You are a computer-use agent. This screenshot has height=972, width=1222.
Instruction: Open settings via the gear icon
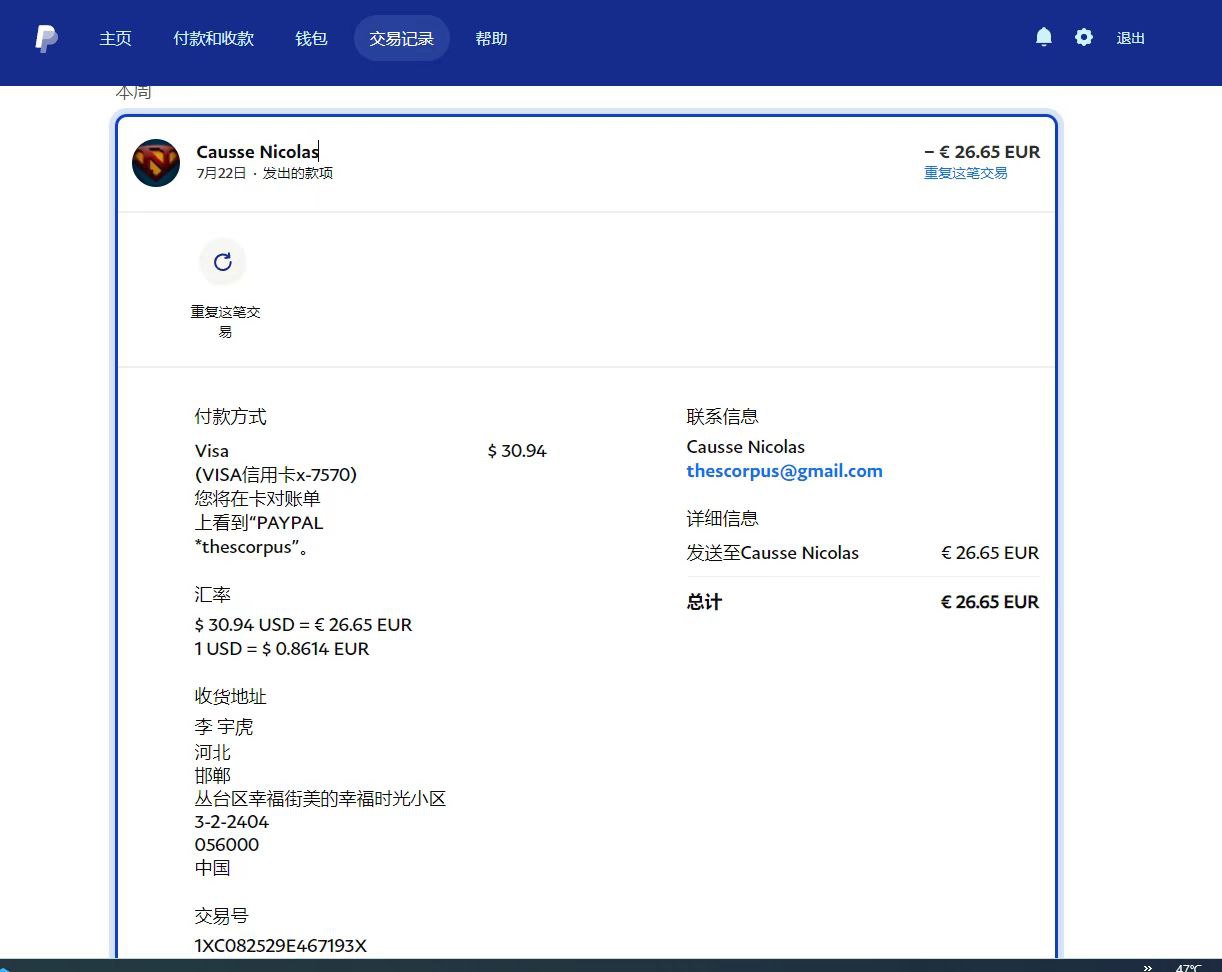click(1084, 38)
